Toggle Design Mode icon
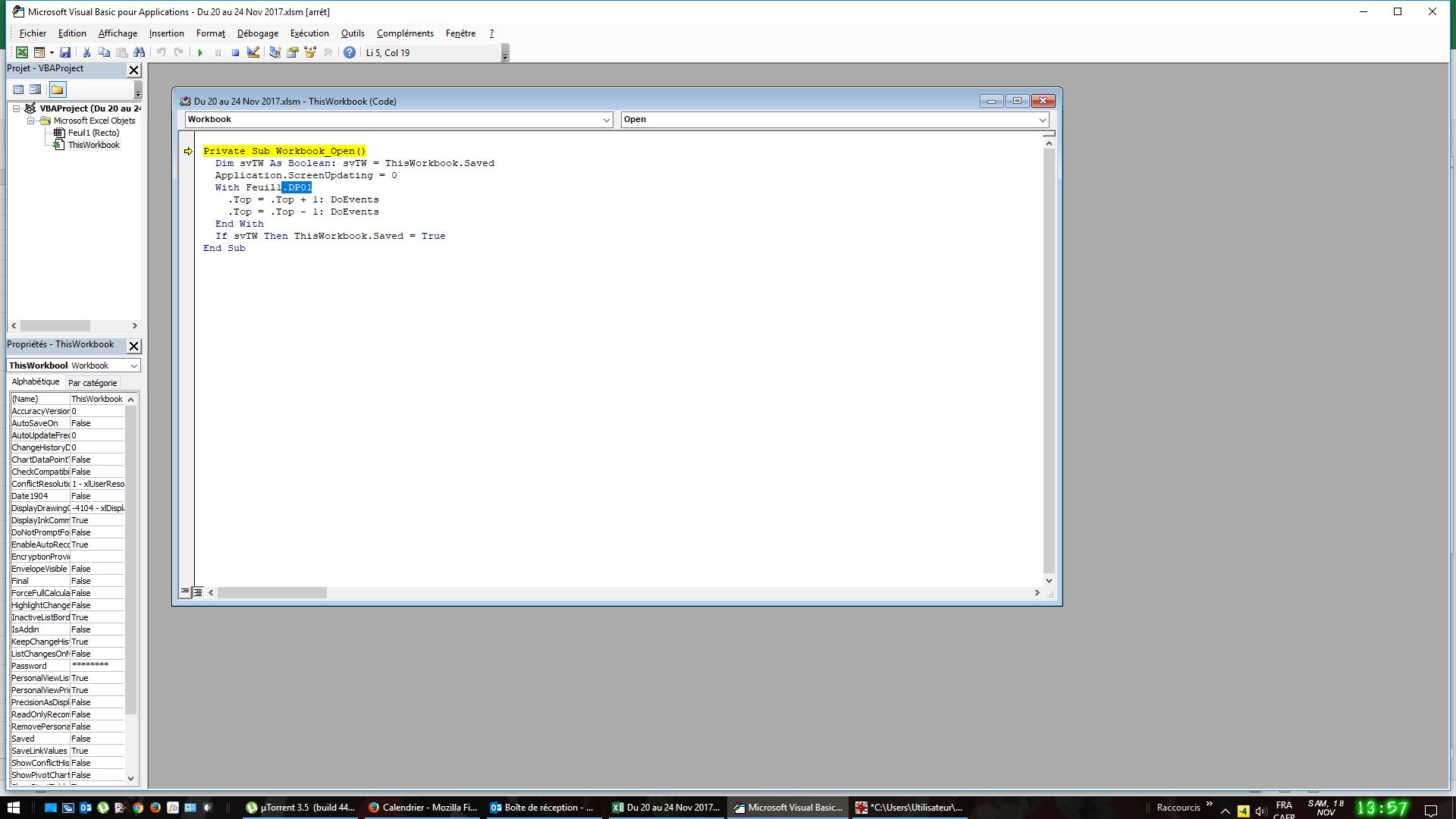1456x819 pixels. tap(253, 52)
